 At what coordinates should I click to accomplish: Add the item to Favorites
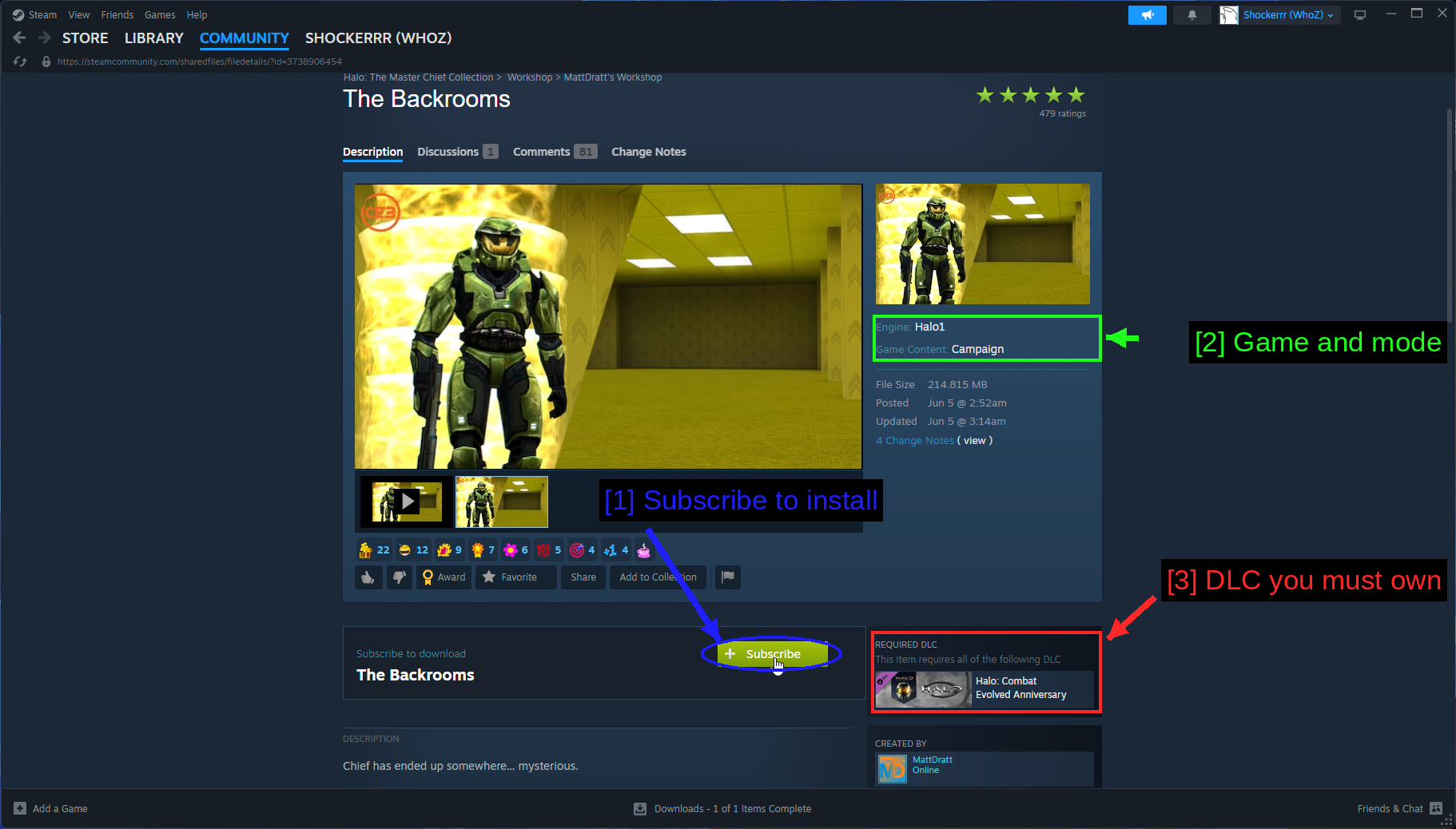coord(516,577)
